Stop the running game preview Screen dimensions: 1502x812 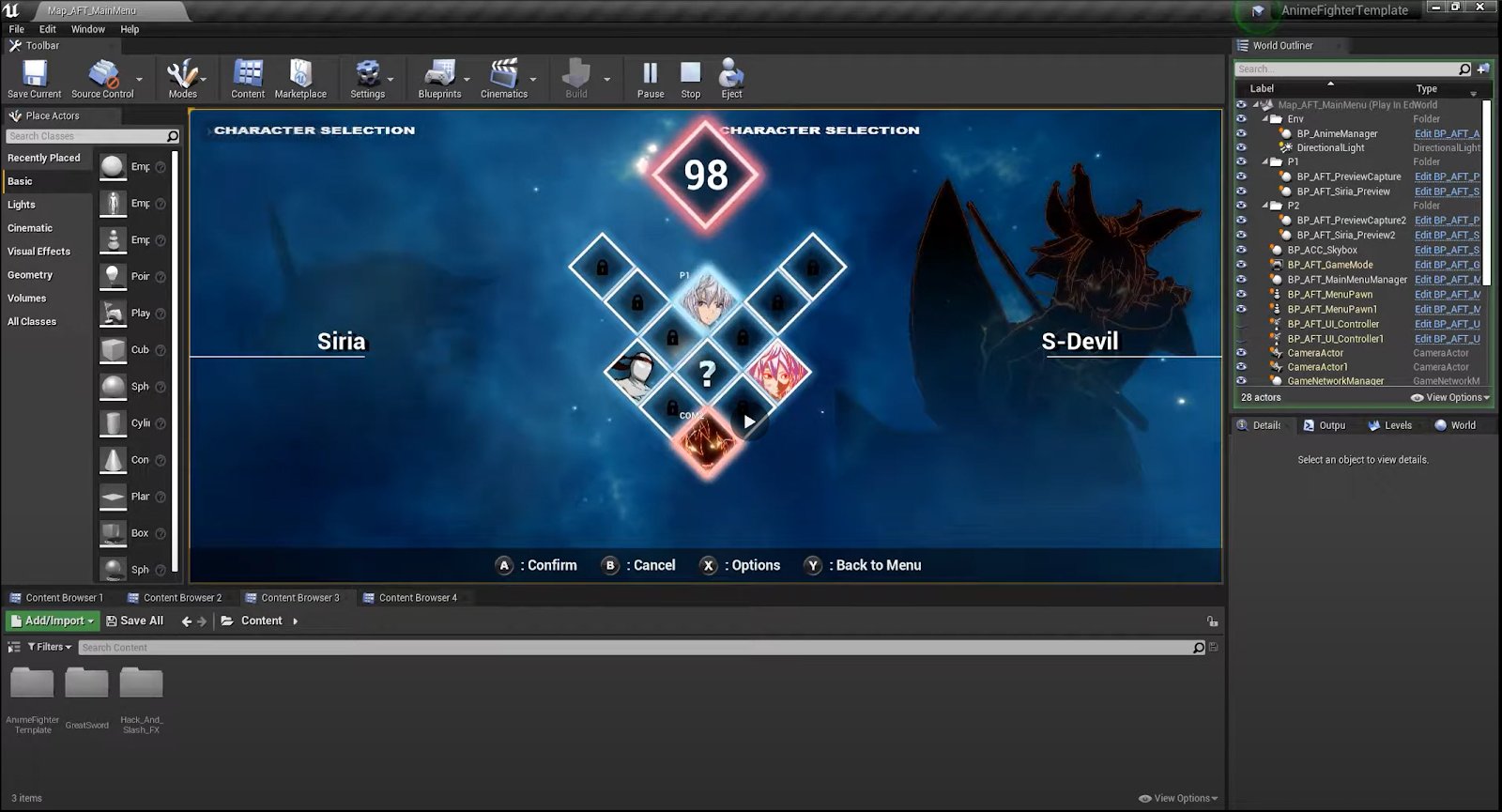click(690, 75)
